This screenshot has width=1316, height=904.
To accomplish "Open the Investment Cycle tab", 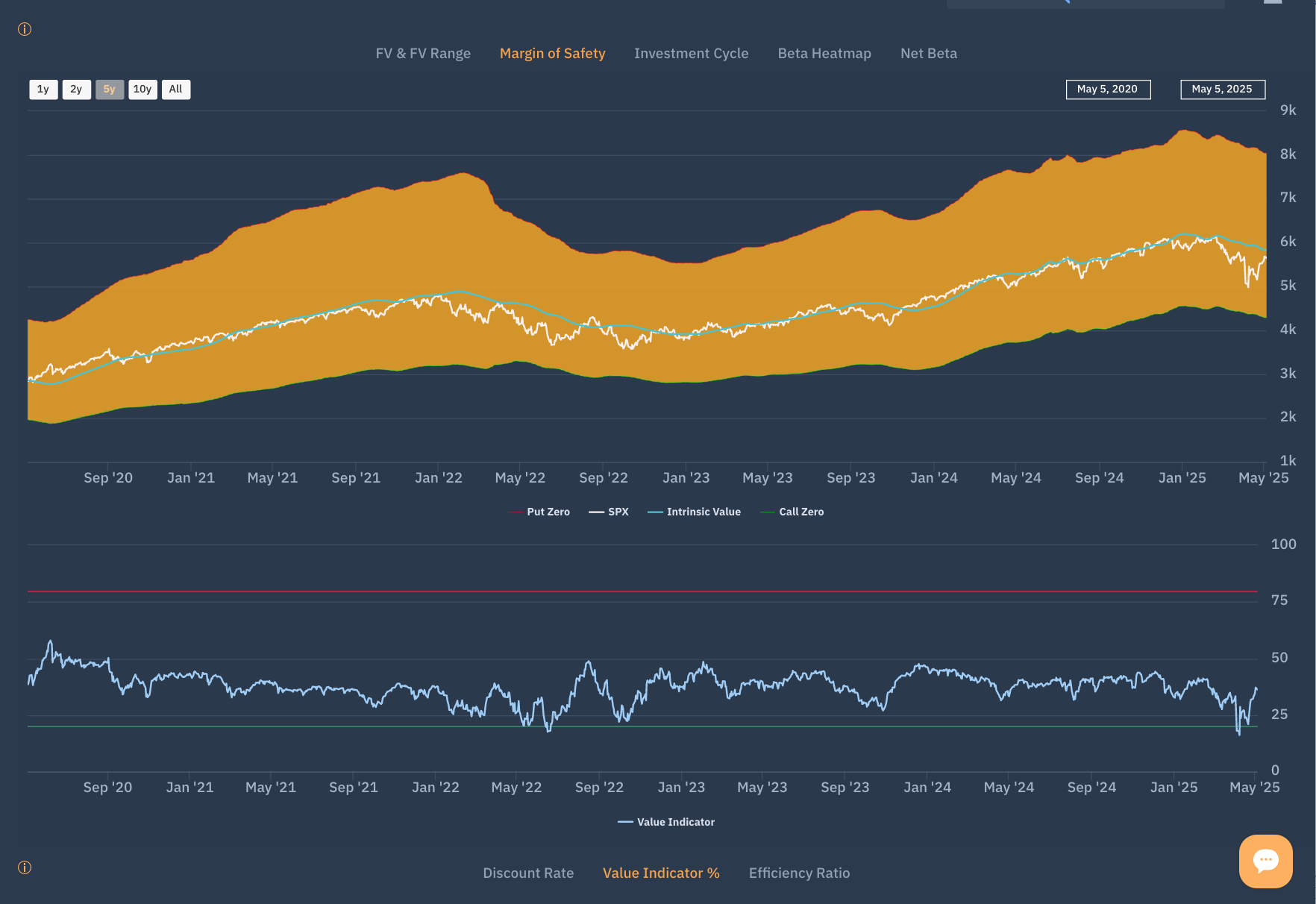I will point(691,54).
